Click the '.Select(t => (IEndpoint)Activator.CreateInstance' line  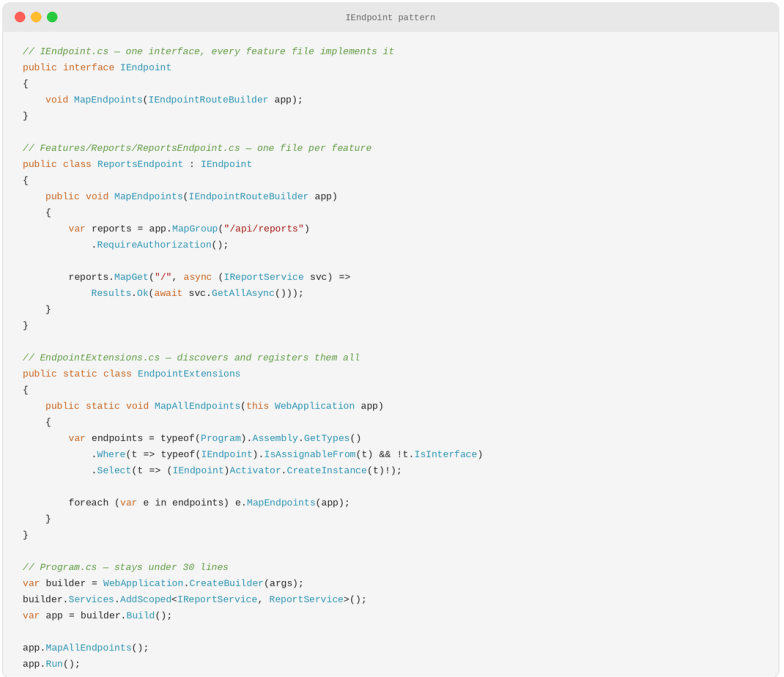(x=246, y=470)
